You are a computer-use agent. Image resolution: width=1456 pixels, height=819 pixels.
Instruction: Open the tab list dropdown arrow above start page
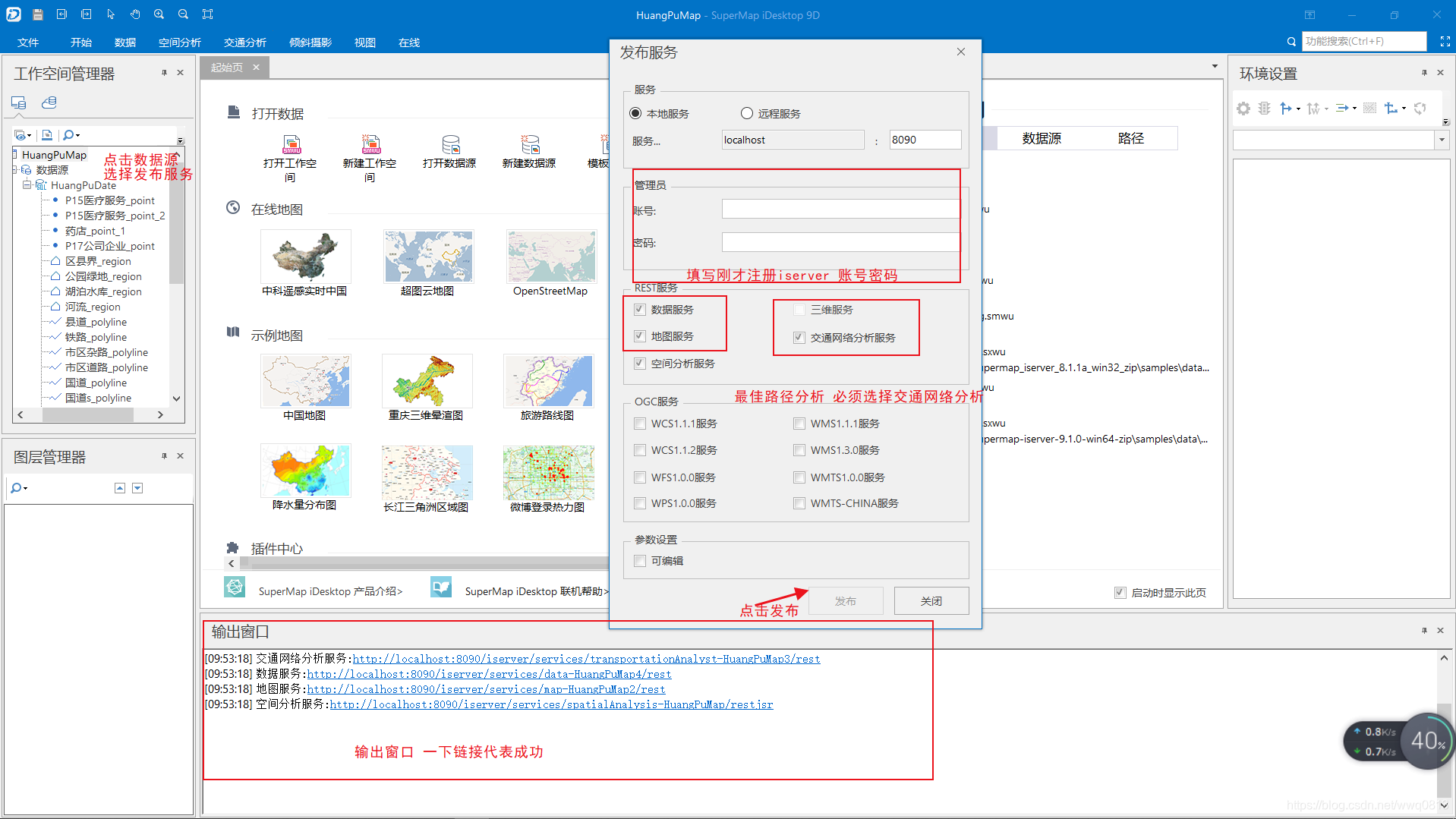click(x=1215, y=67)
